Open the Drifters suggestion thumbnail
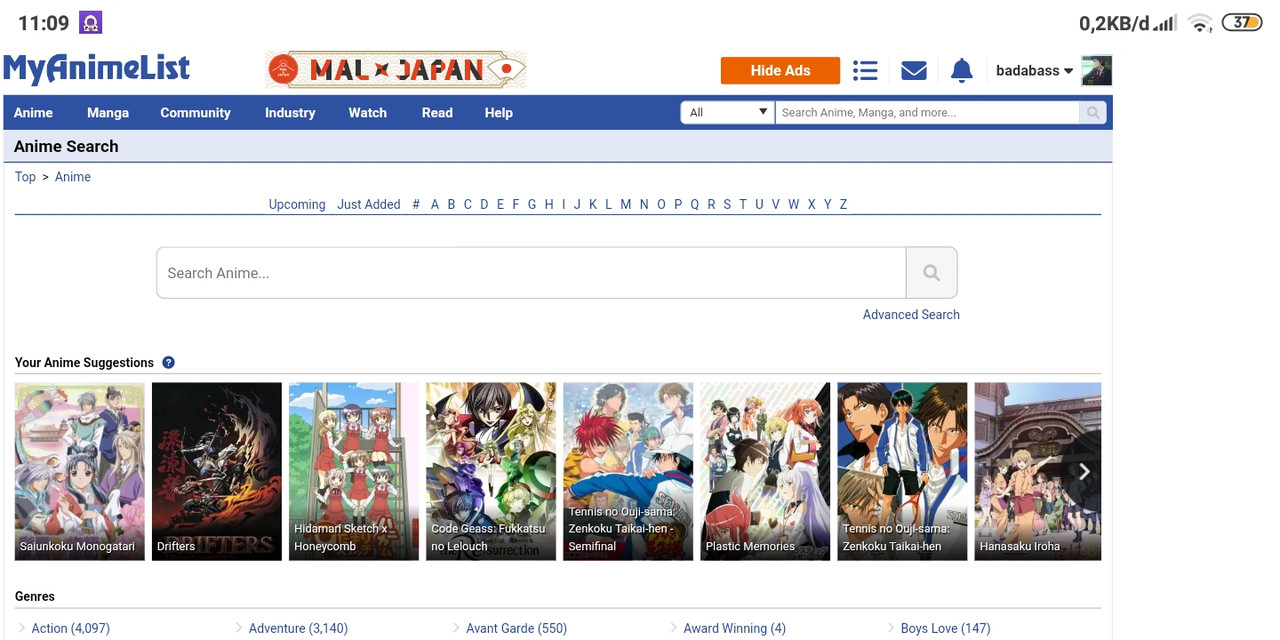 (x=217, y=471)
